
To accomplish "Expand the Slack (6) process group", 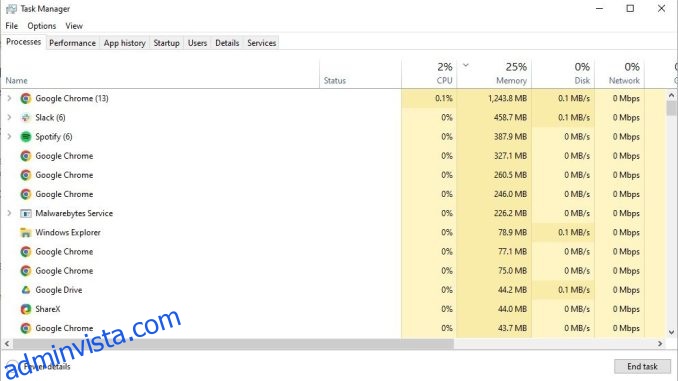I will (x=9, y=118).
